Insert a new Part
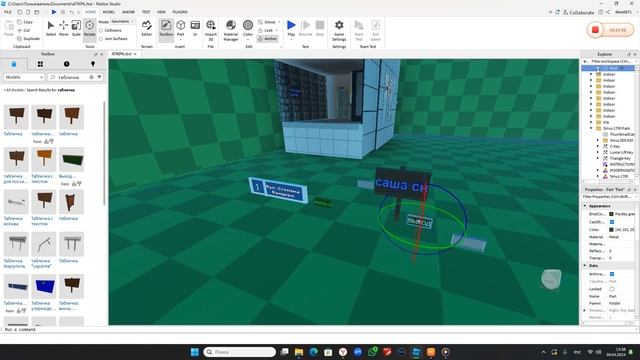The width and height of the screenshot is (640, 360). click(x=180, y=29)
